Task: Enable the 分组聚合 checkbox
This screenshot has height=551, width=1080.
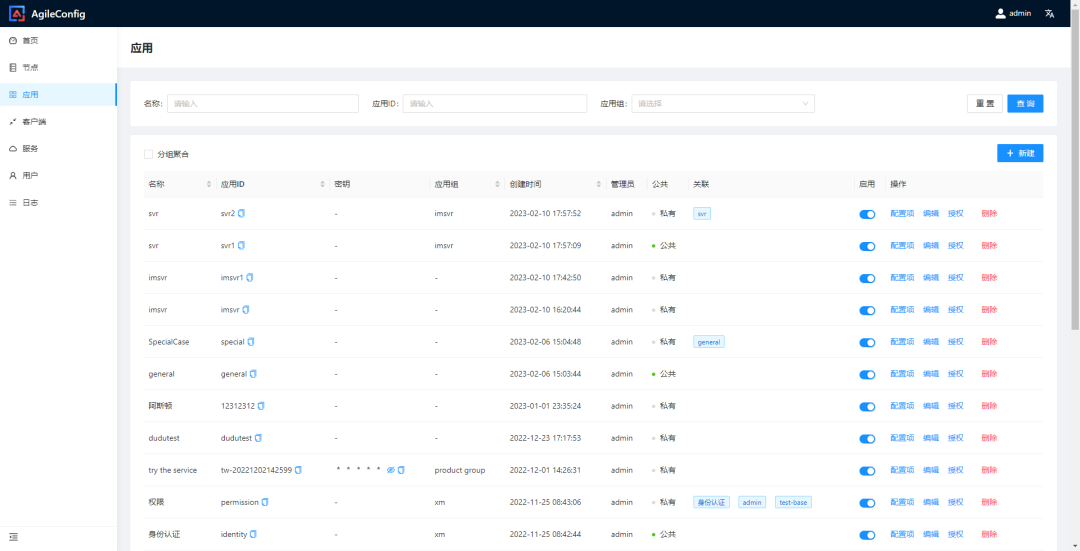Action: pyautogui.click(x=149, y=154)
